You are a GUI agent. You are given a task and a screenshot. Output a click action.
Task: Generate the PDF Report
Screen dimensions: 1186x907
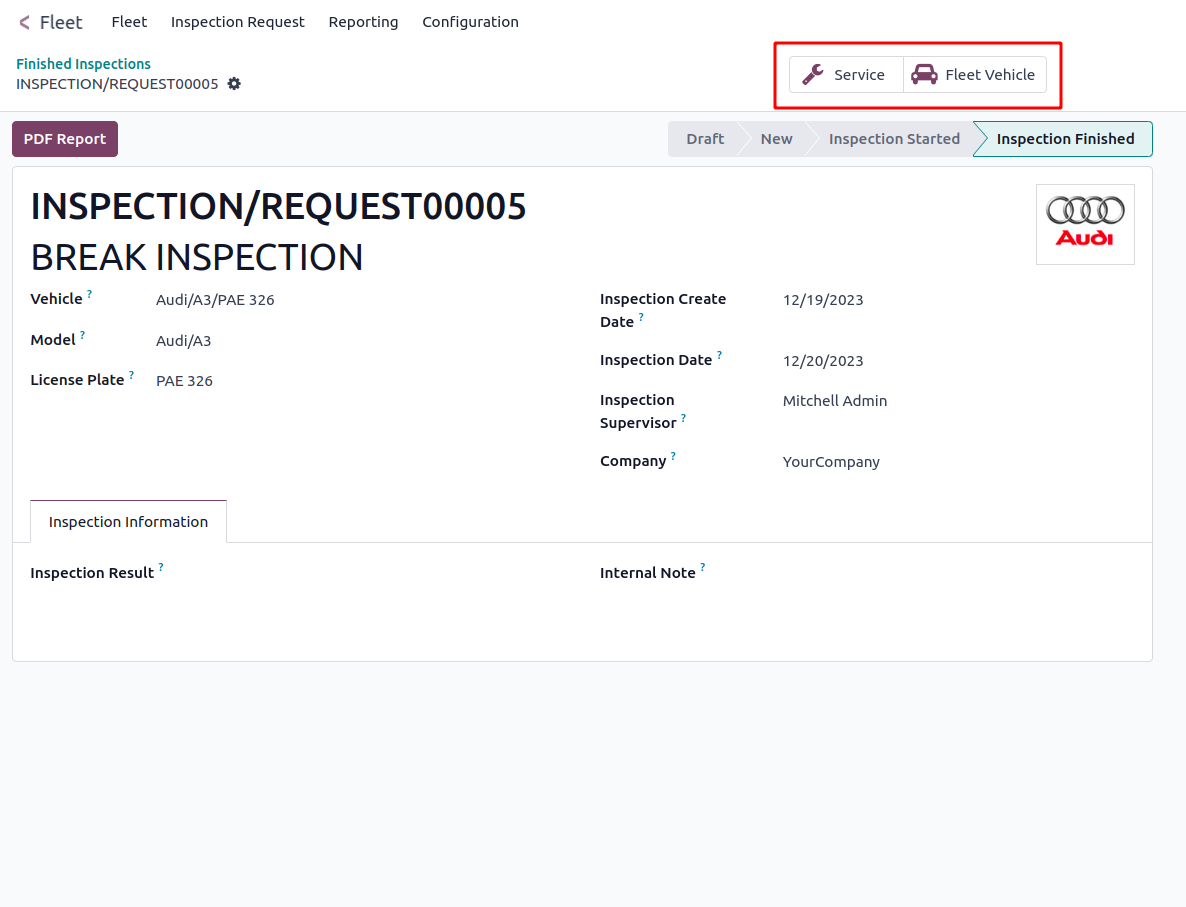(65, 139)
